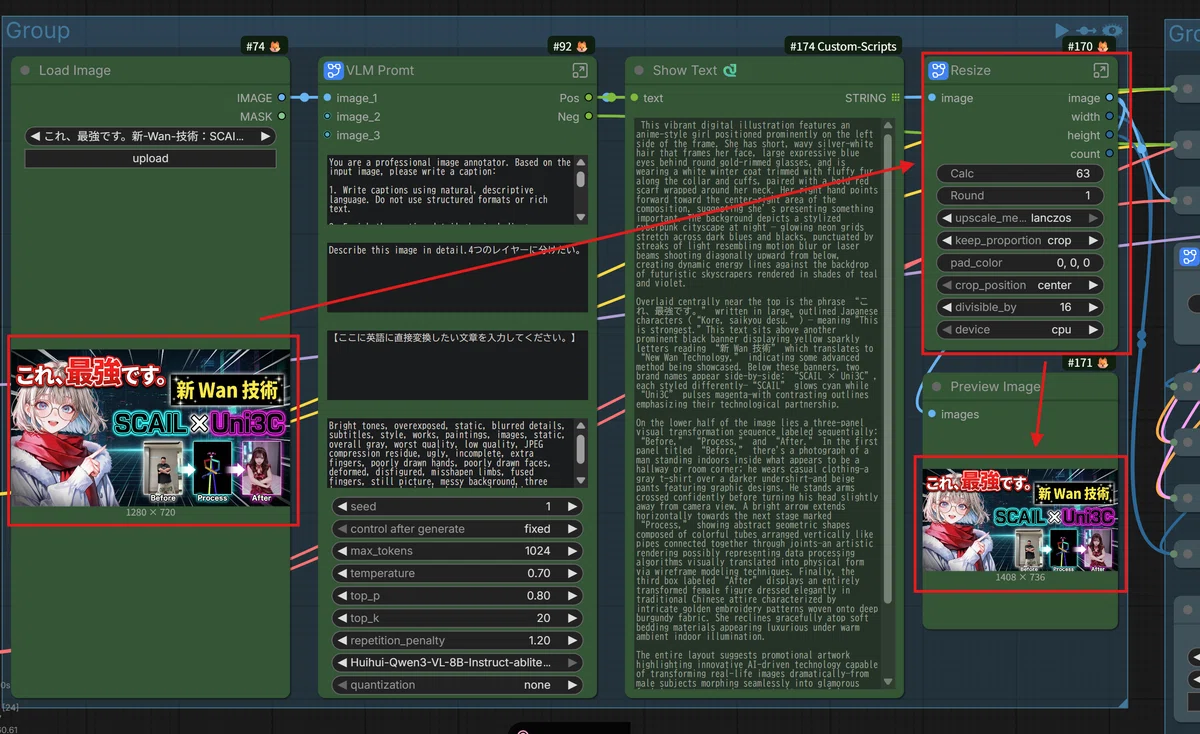Decrease the seed value with left arrow
The height and width of the screenshot is (734, 1200).
click(x=342, y=507)
